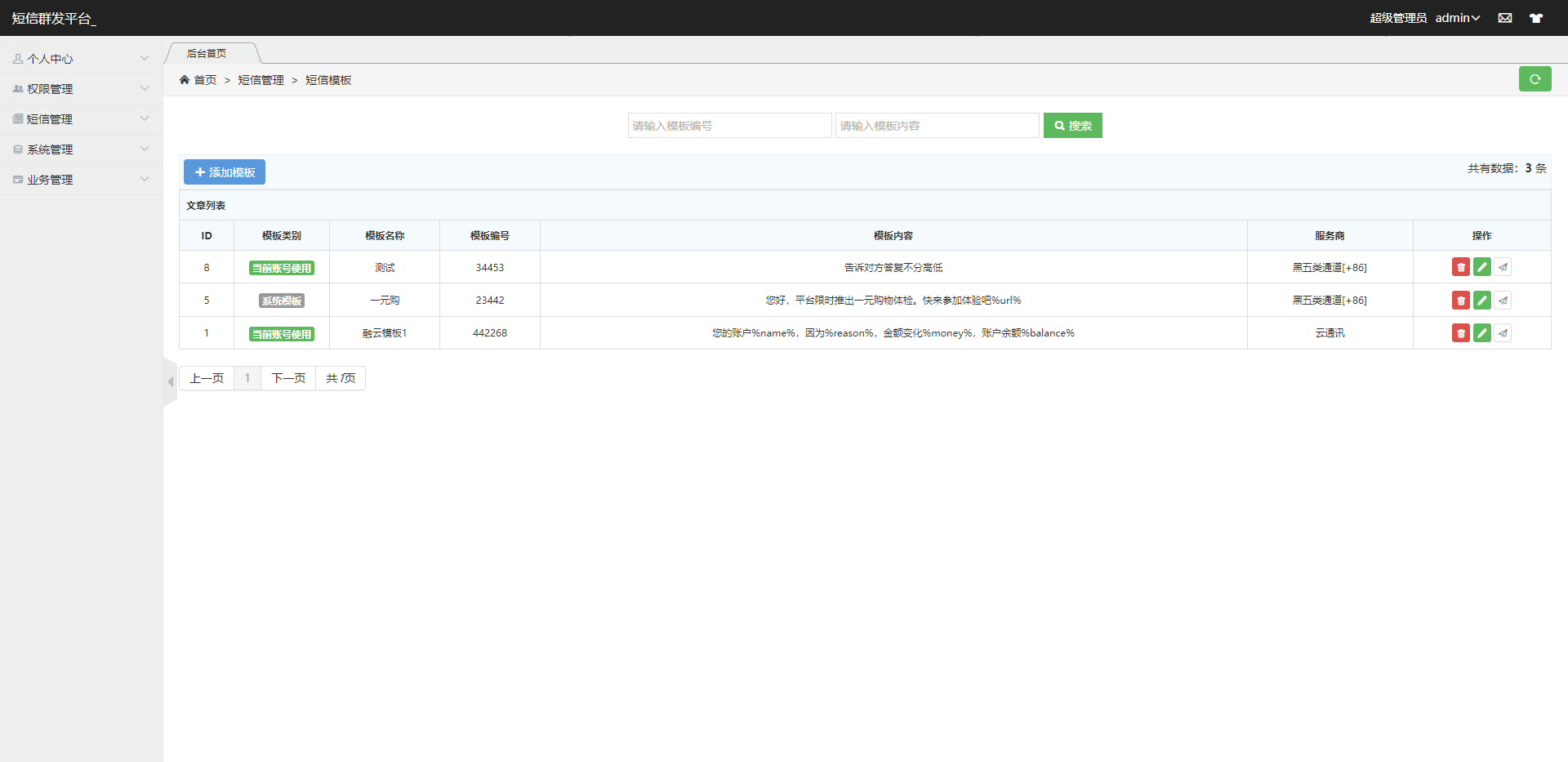
Task: Click the 模板内容 column header
Action: pyautogui.click(x=893, y=236)
